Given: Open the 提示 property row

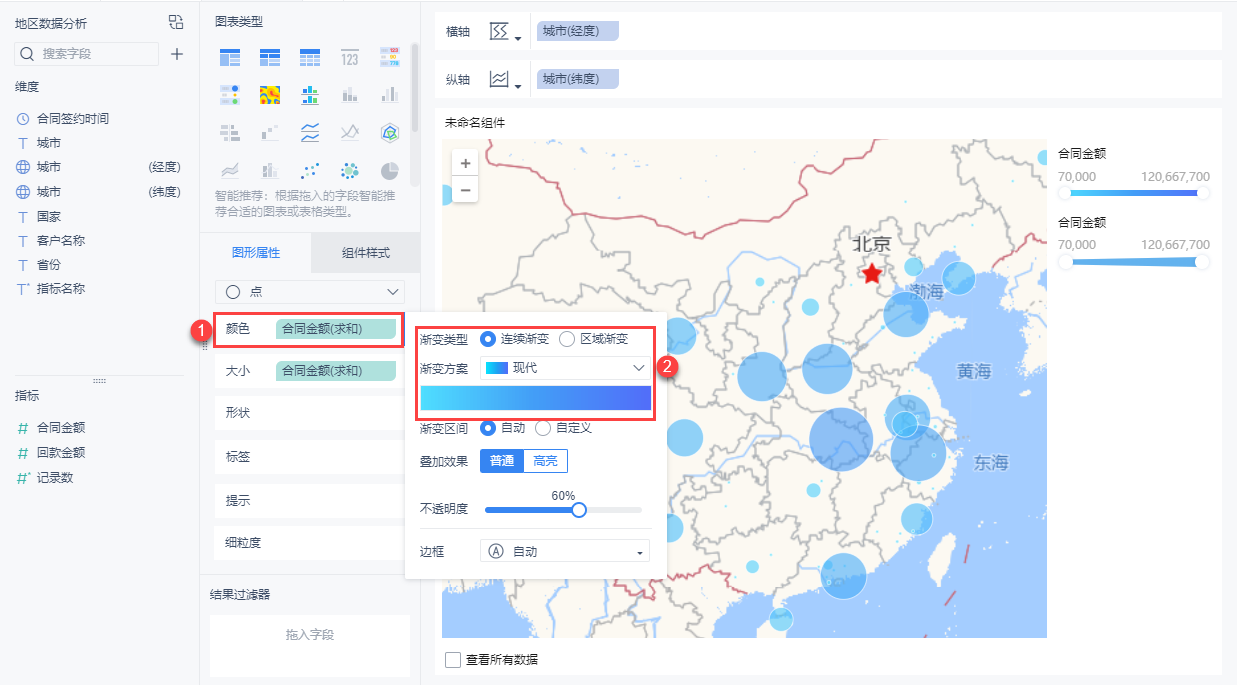Looking at the screenshot, I should pyautogui.click(x=309, y=500).
